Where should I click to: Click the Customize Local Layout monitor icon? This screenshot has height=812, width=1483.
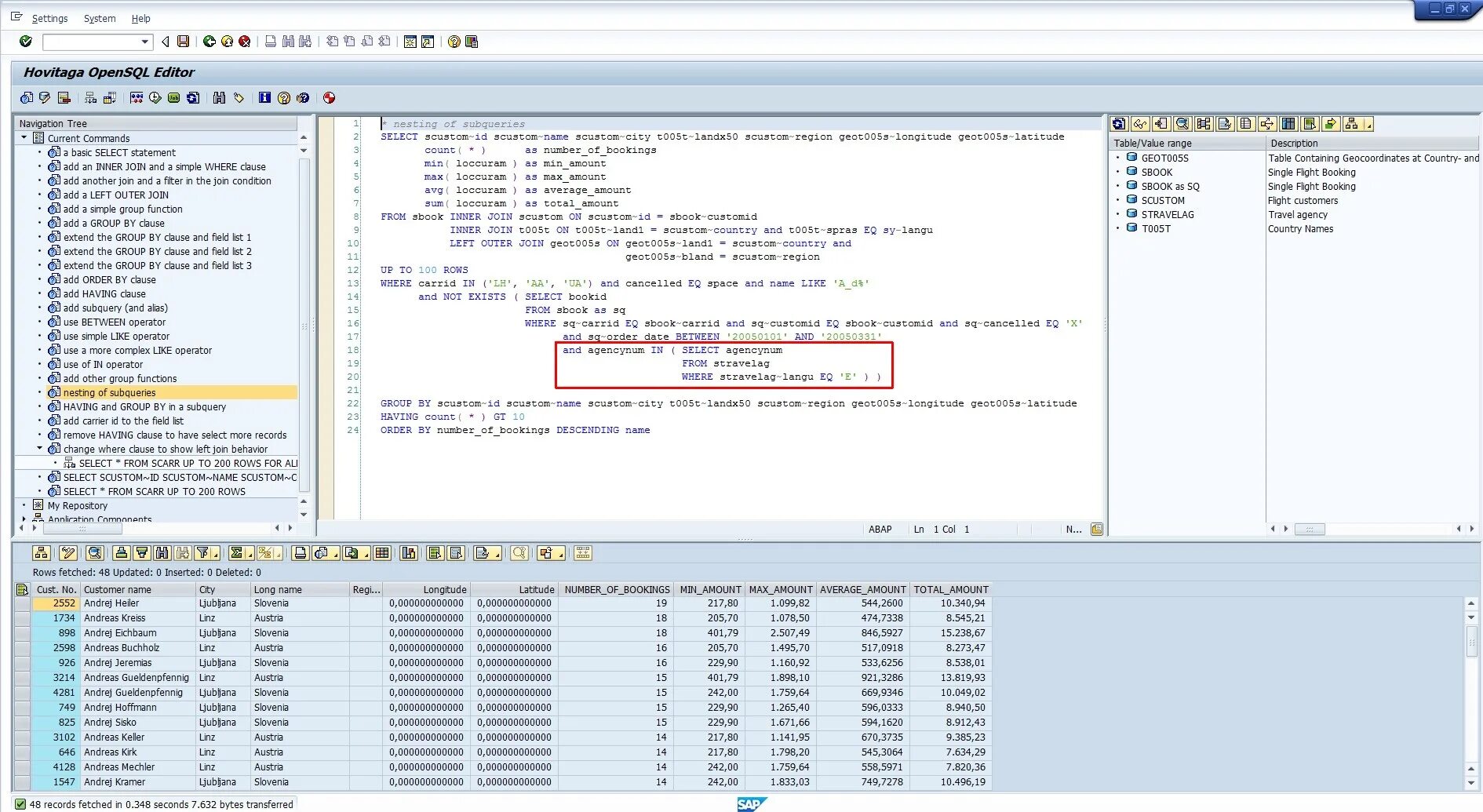[x=472, y=42]
